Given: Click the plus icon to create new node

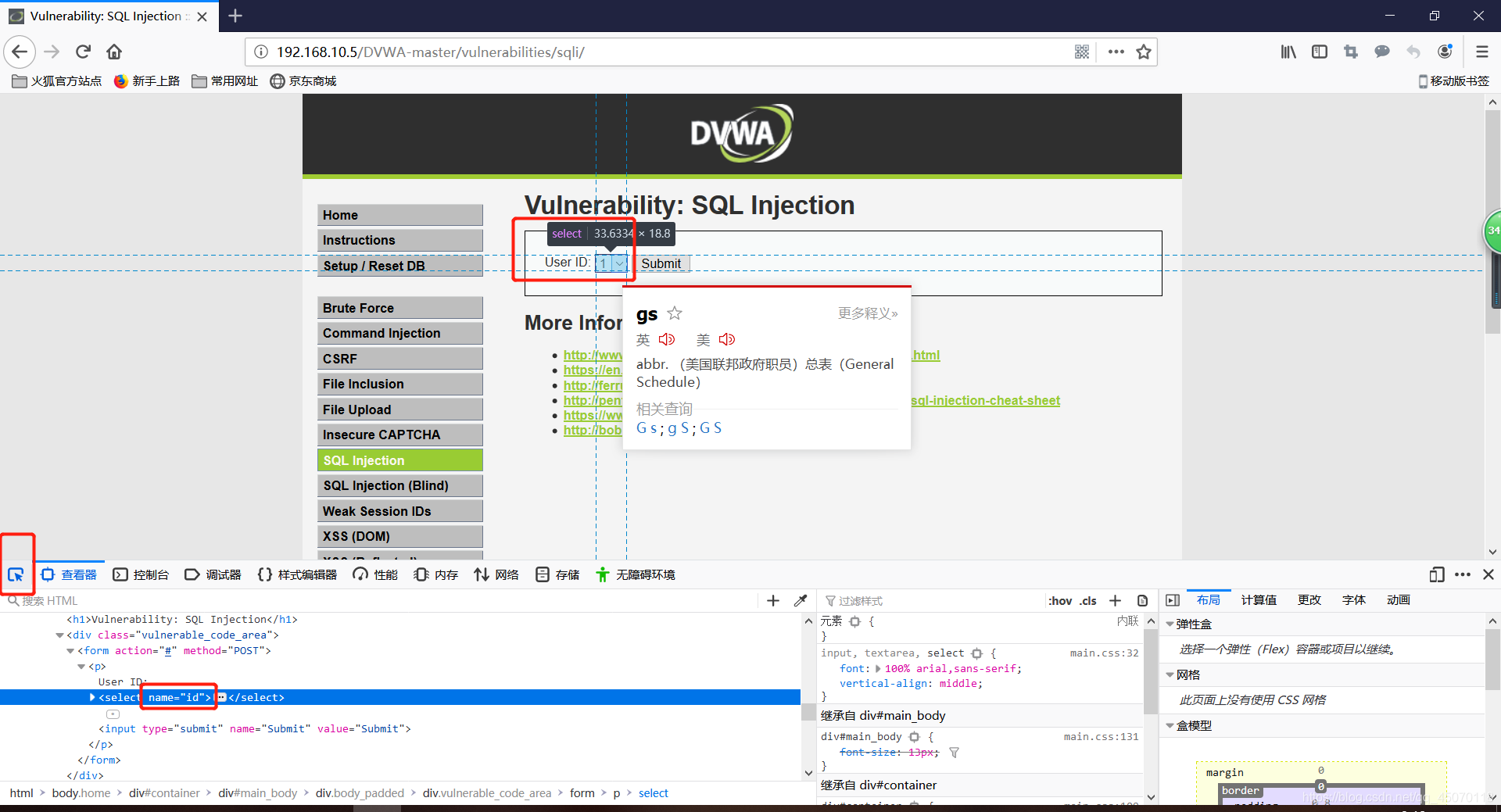Looking at the screenshot, I should coord(773,600).
